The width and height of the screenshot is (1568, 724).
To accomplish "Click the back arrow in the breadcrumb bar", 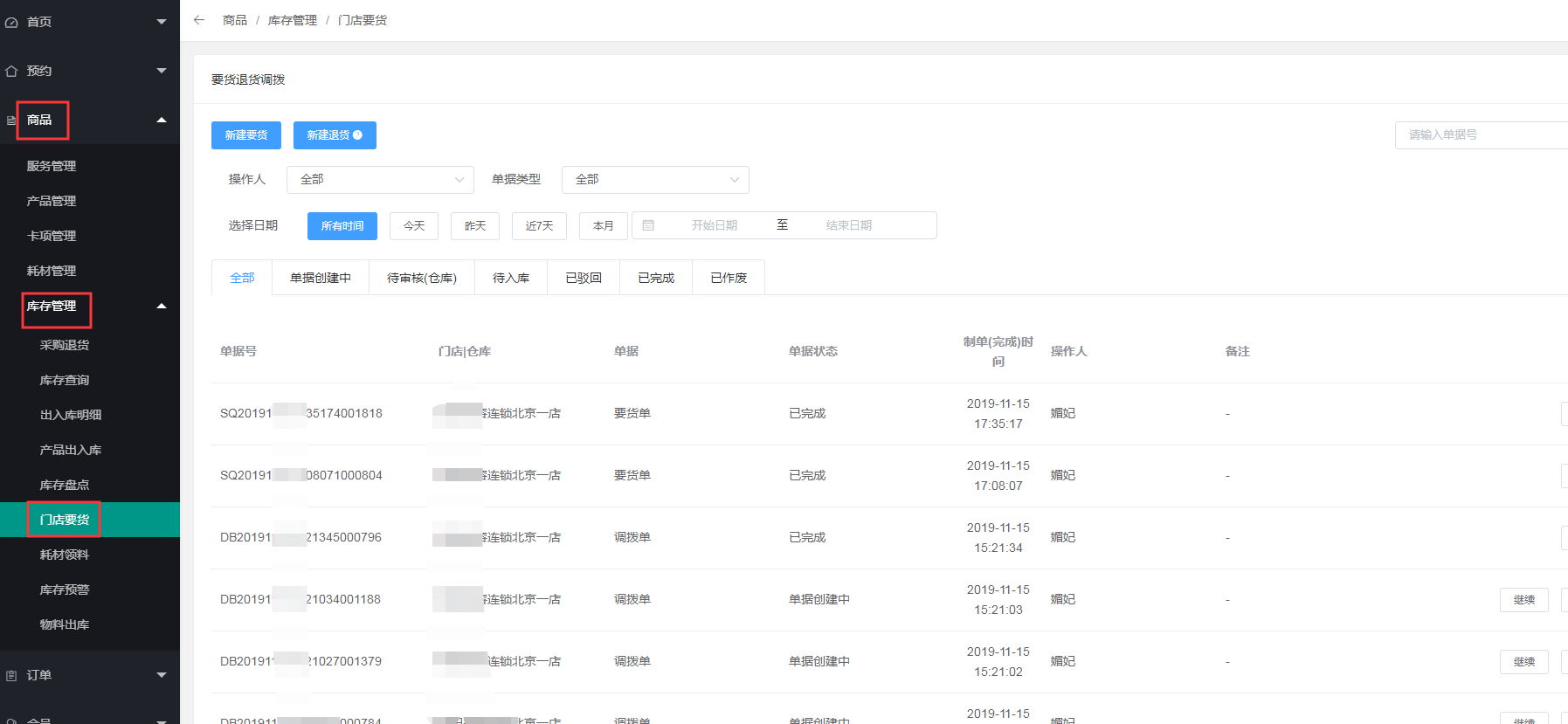I will pos(199,20).
